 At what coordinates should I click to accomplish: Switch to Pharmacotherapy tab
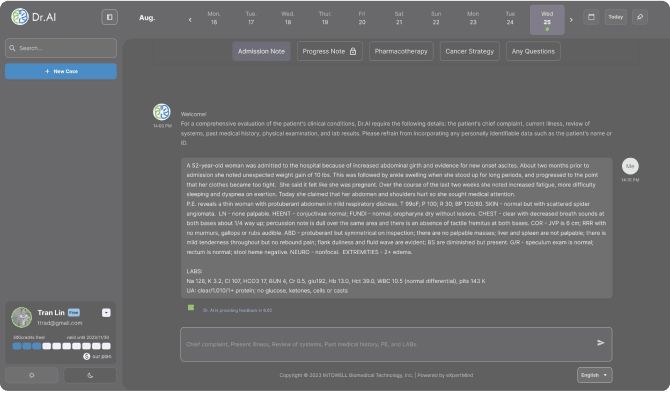pyautogui.click(x=401, y=51)
